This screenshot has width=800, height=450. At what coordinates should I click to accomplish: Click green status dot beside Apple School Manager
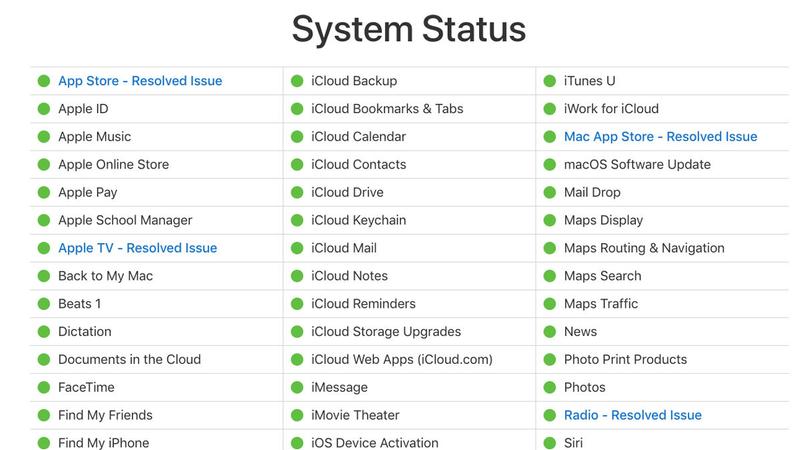pos(44,220)
